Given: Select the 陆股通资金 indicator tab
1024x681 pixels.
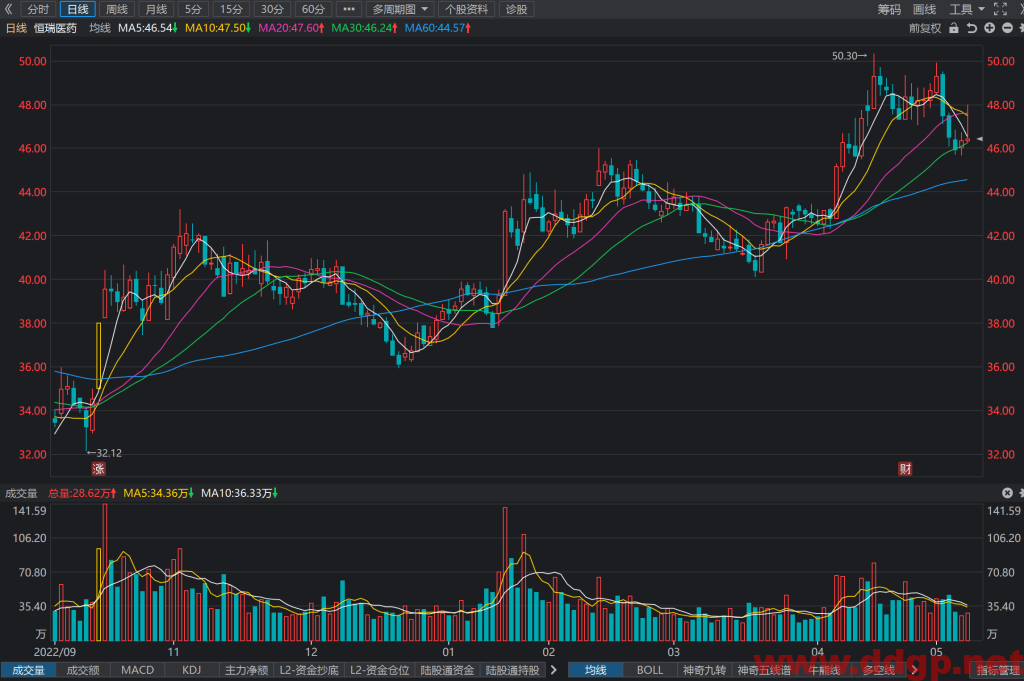Looking at the screenshot, I should tap(447, 670).
